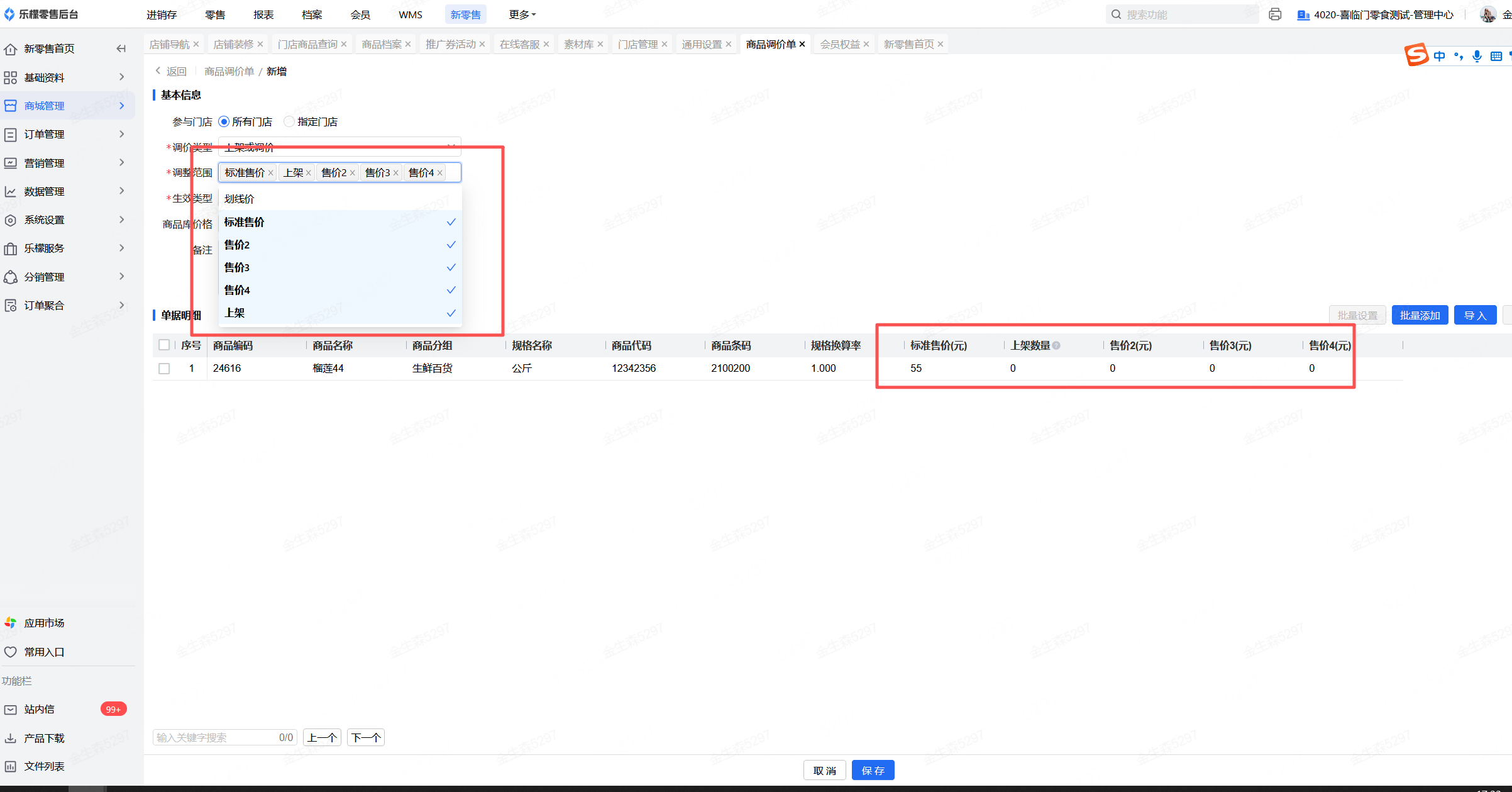Open the WMS top menu item
The height and width of the screenshot is (792, 1512).
point(410,14)
